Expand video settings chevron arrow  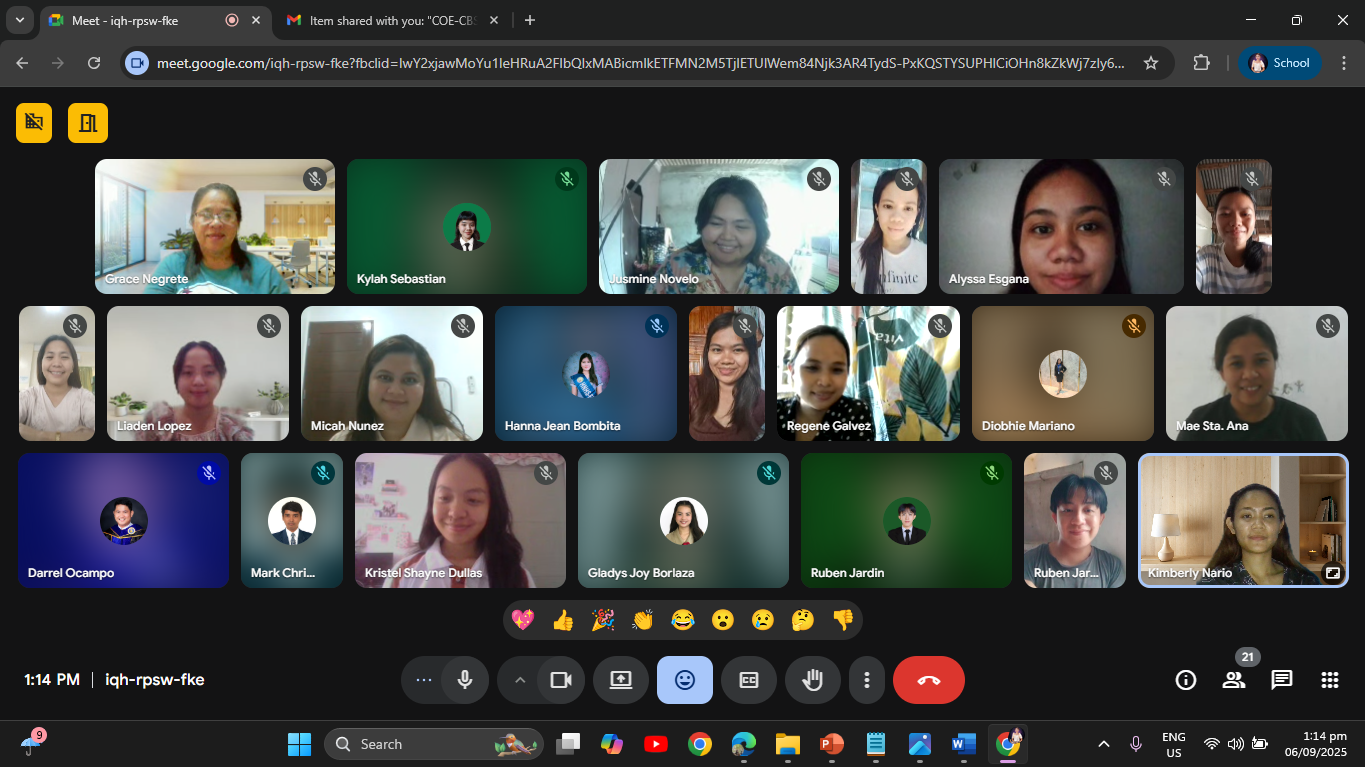(519, 680)
